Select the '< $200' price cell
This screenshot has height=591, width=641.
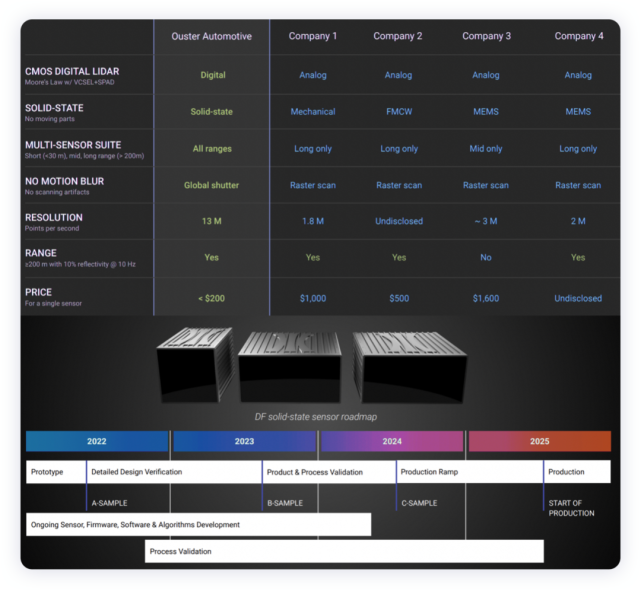(x=211, y=298)
